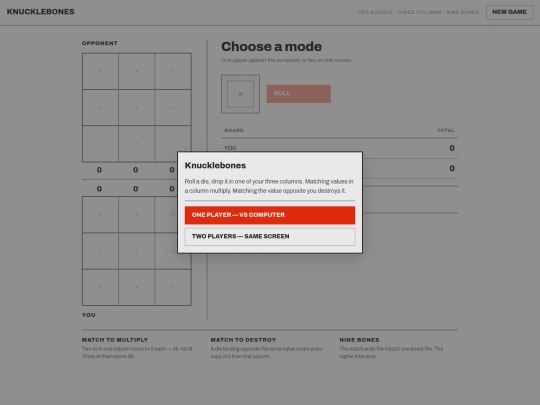This screenshot has height=405, width=540.
Task: Click the "You" row in score table
Action: click(339, 148)
